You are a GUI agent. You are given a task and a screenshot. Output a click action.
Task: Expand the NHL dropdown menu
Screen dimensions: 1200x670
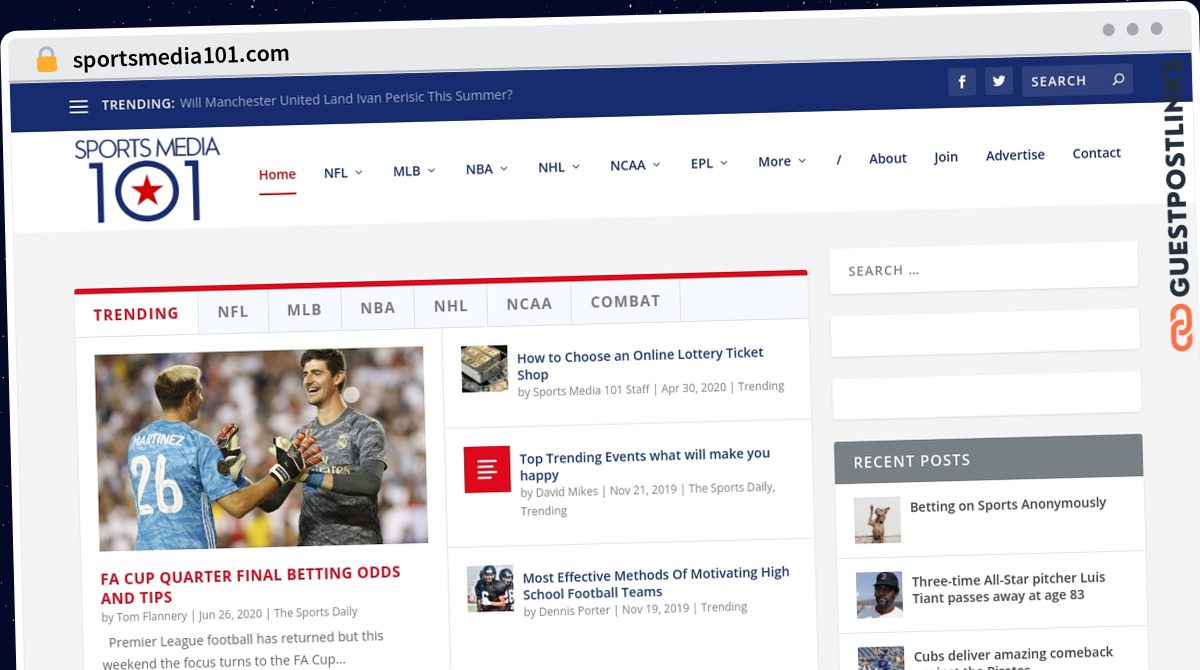click(559, 167)
